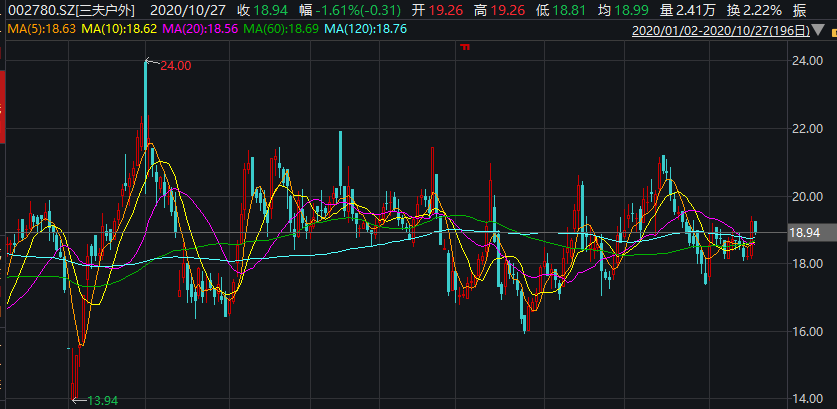Click the 13.94 low price marker
This screenshot has width=837, height=409.
tap(102, 400)
